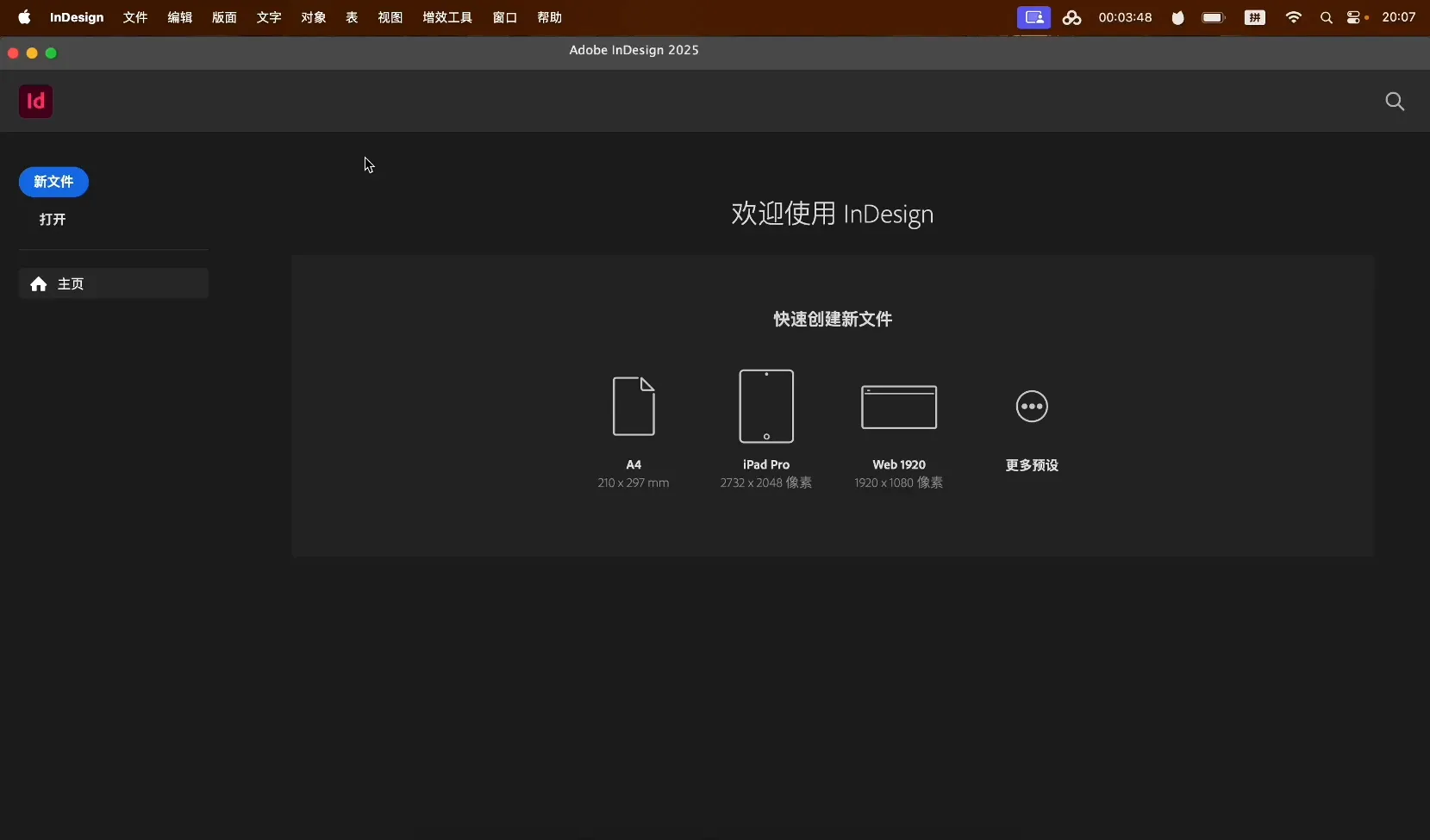This screenshot has width=1430, height=840.
Task: Choose the iPad Pro preset icon
Action: (766, 406)
